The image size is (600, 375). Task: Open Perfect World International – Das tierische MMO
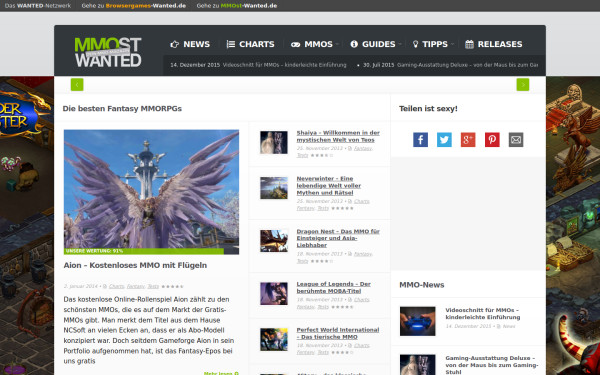pyautogui.click(x=338, y=333)
